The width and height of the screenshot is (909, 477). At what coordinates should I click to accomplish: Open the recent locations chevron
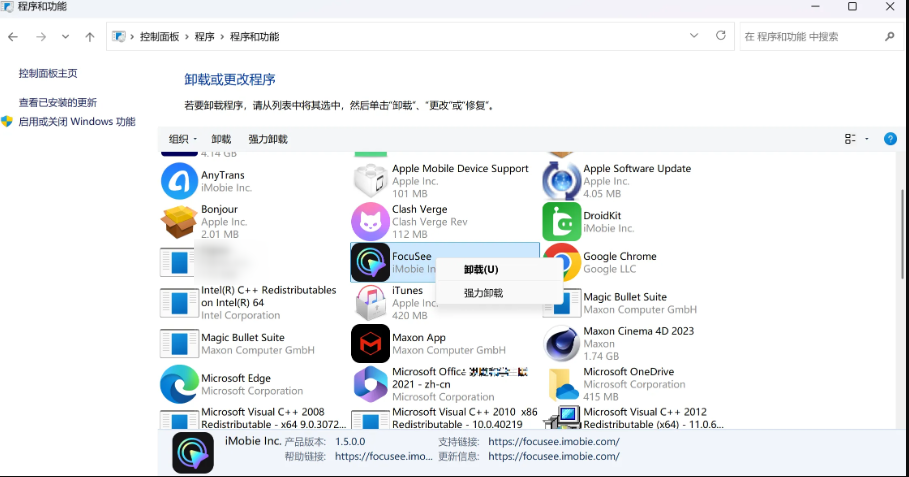(x=65, y=37)
